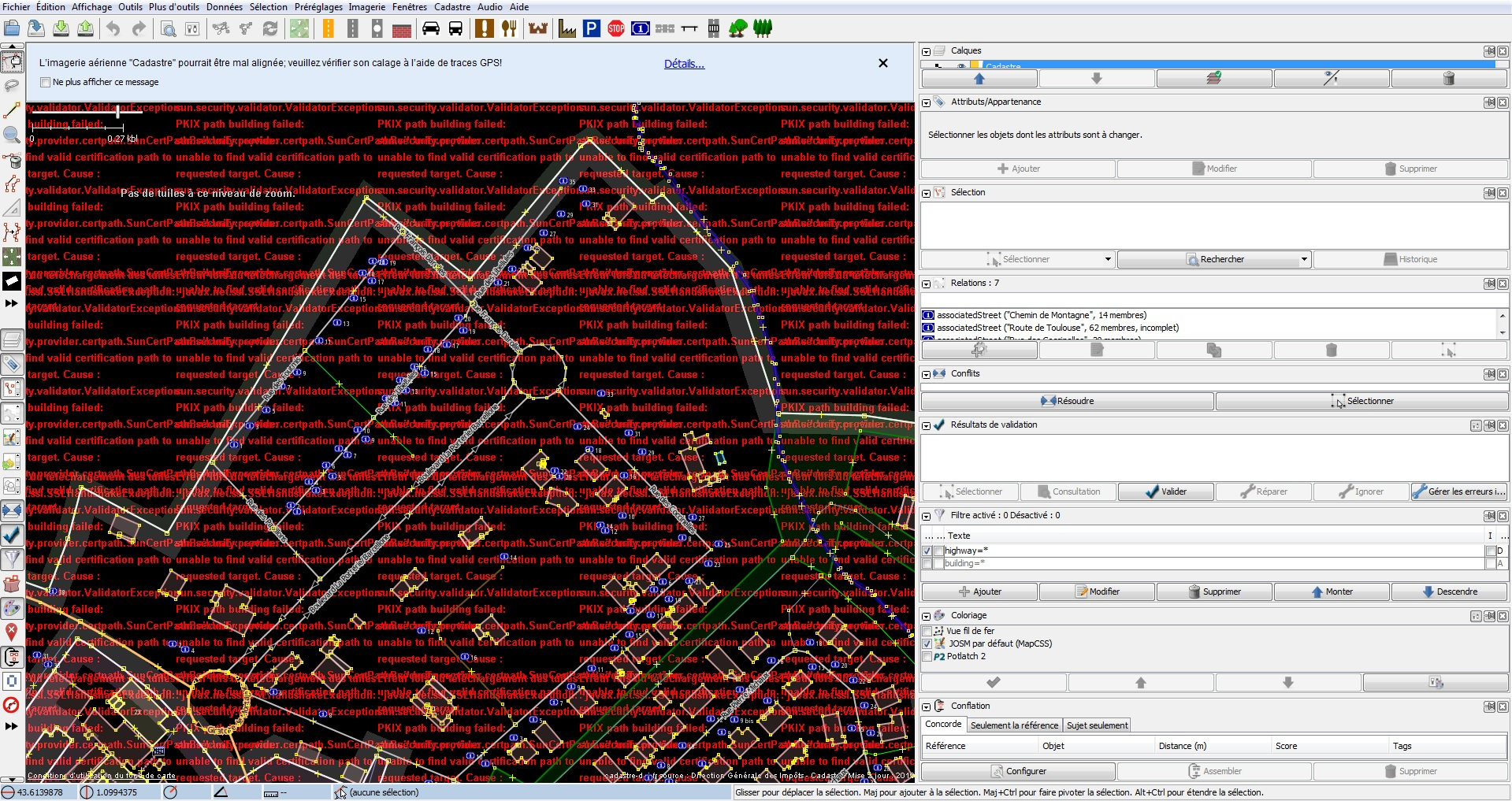Collapse the Coloriage panel
The width and height of the screenshot is (1512, 801).
(x=927, y=616)
